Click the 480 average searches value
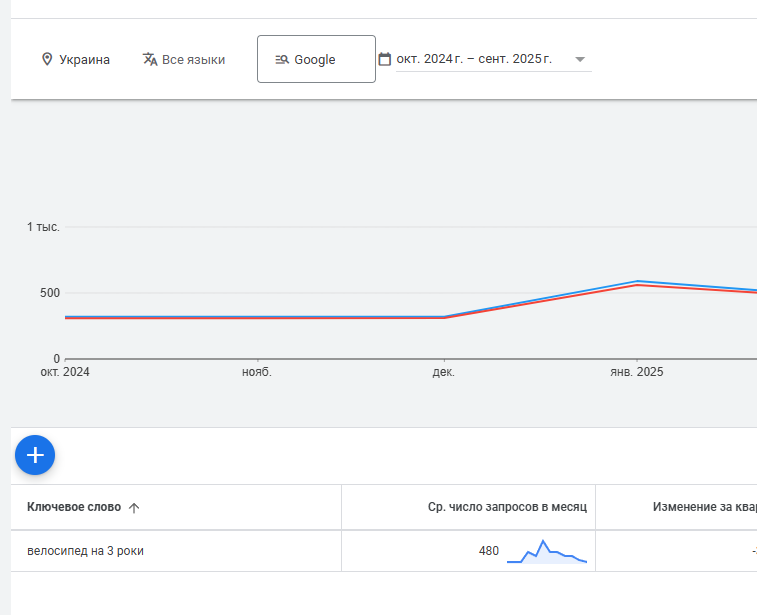This screenshot has height=615, width=757. [488, 551]
